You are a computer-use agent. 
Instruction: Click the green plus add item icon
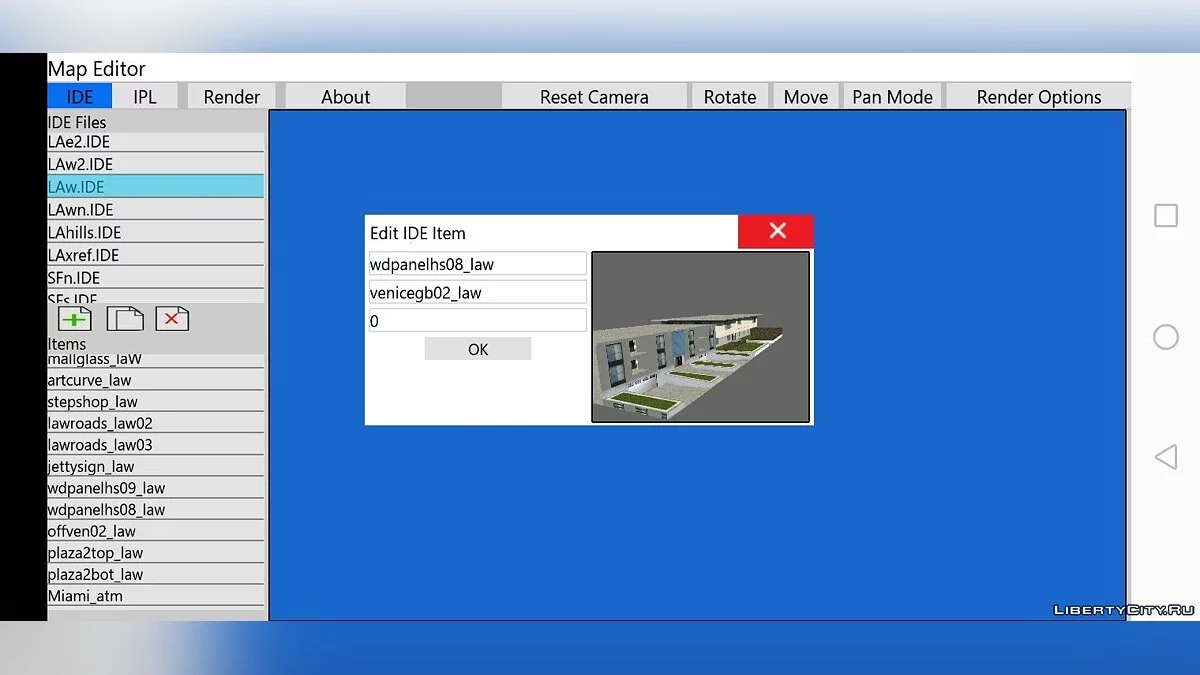click(74, 319)
